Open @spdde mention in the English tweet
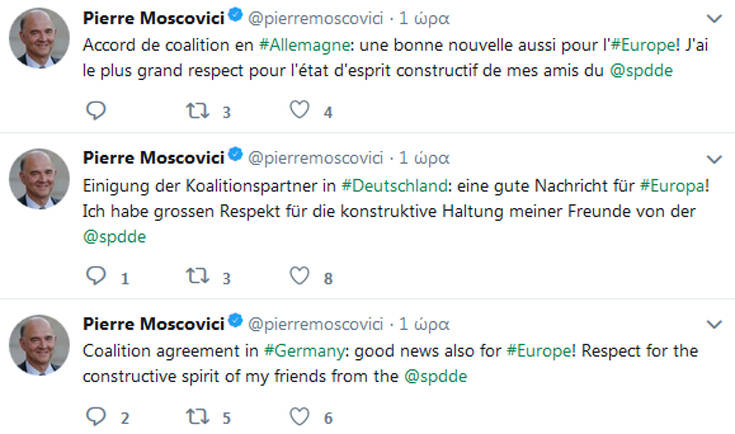Viewport: 735px width, 434px height. pyautogui.click(x=435, y=377)
